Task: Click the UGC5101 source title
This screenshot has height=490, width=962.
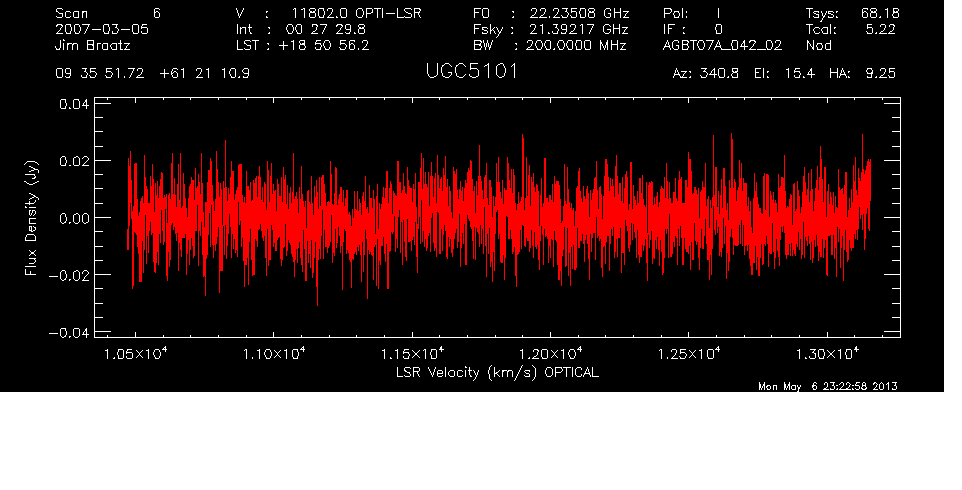Action: click(471, 74)
